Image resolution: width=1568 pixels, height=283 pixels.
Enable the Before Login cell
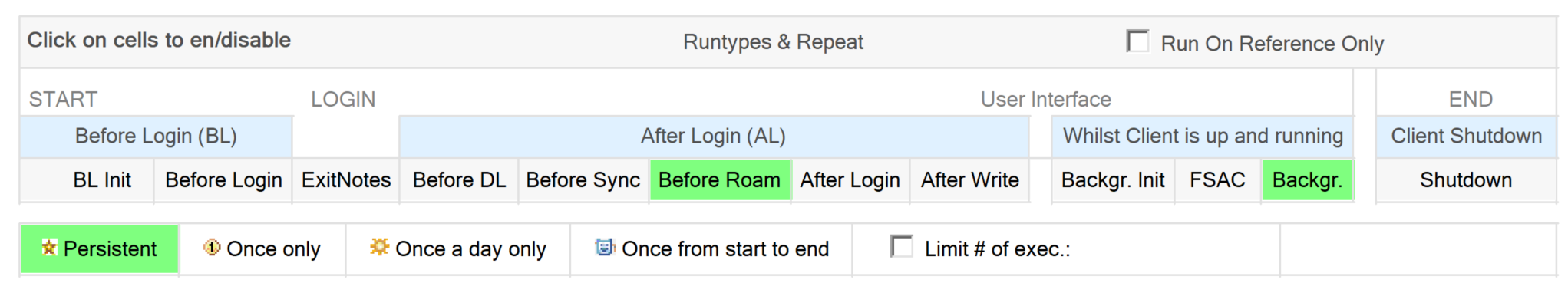[x=223, y=180]
